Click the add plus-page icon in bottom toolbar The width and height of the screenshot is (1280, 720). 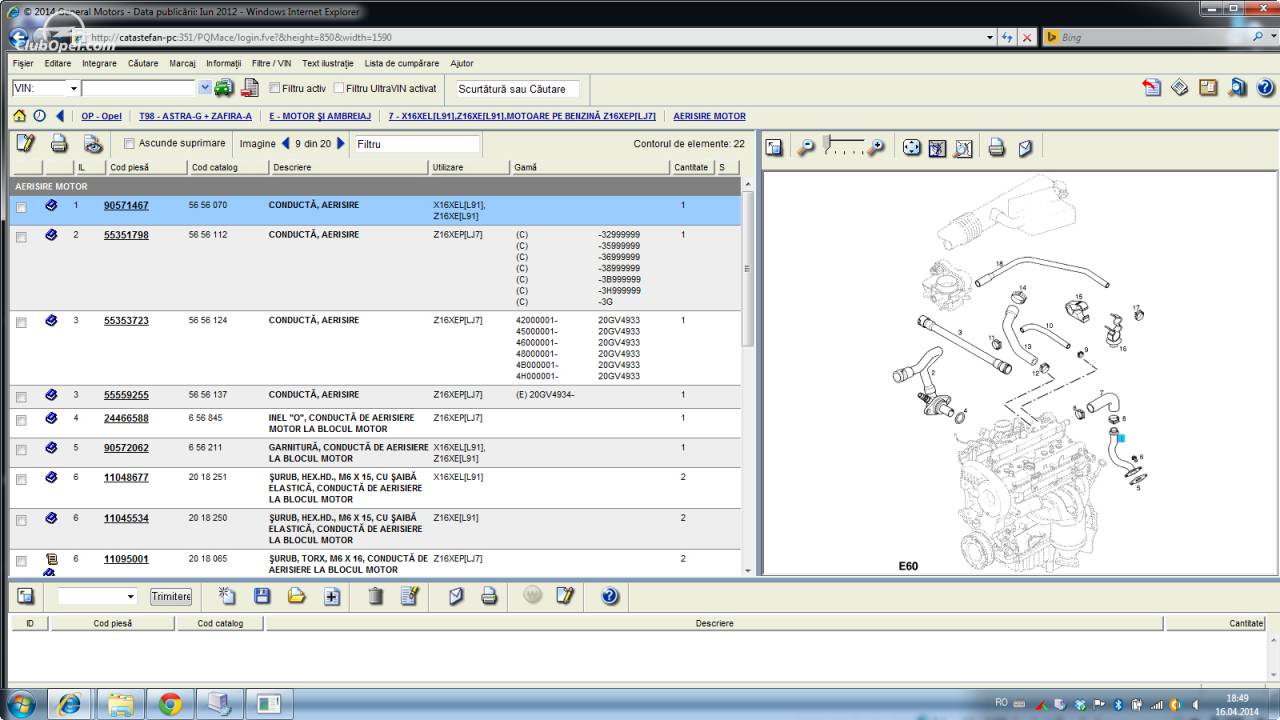(x=332, y=596)
